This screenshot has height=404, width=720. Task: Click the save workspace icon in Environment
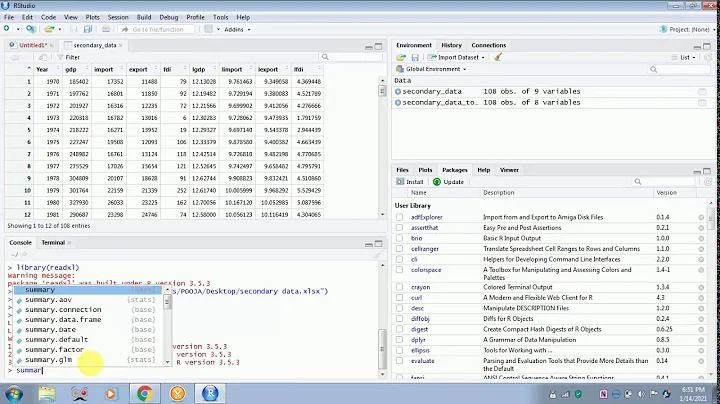click(x=415, y=57)
